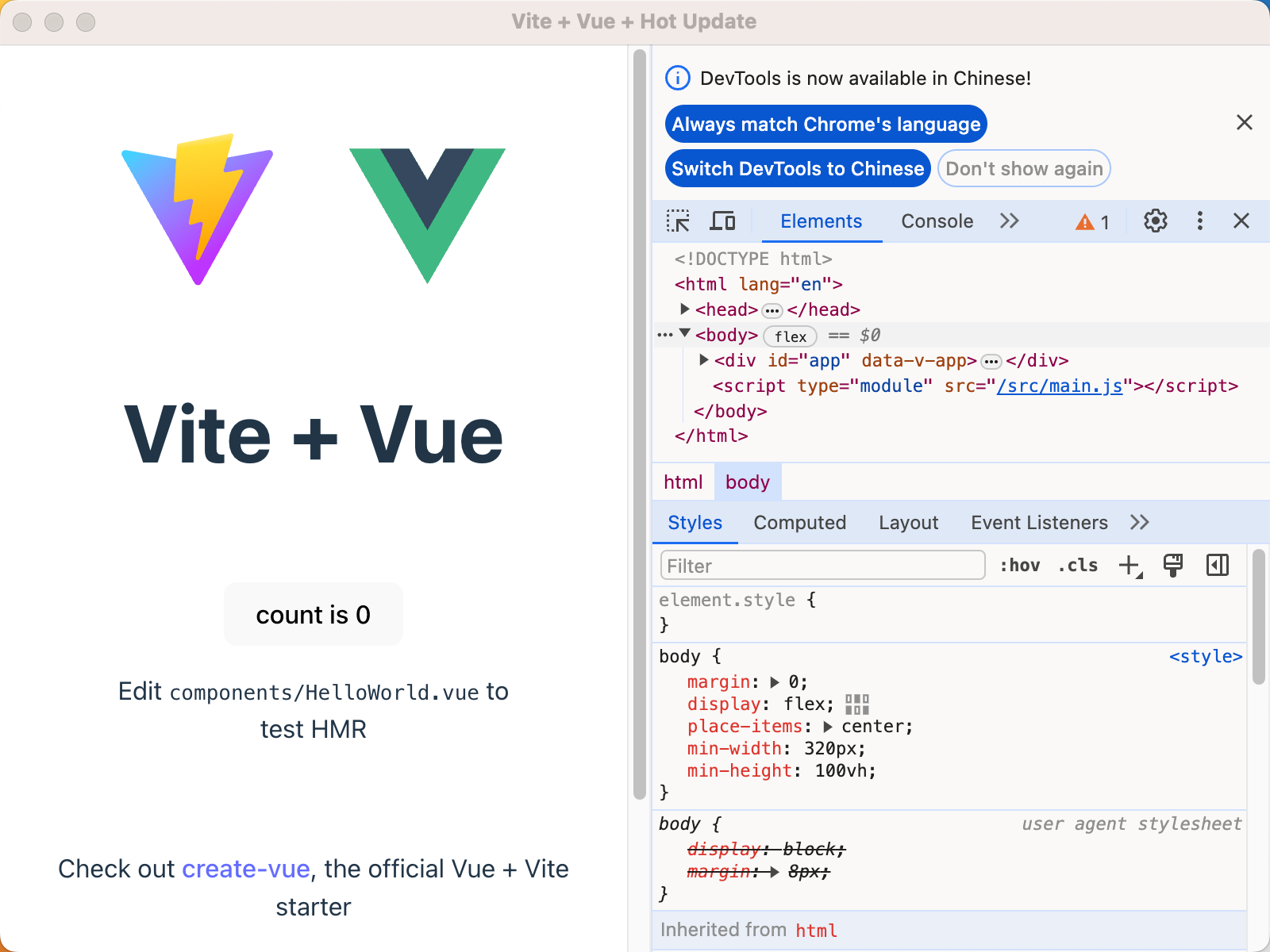Open DevTools settings gear
Image resolution: width=1270 pixels, height=952 pixels.
point(1156,221)
